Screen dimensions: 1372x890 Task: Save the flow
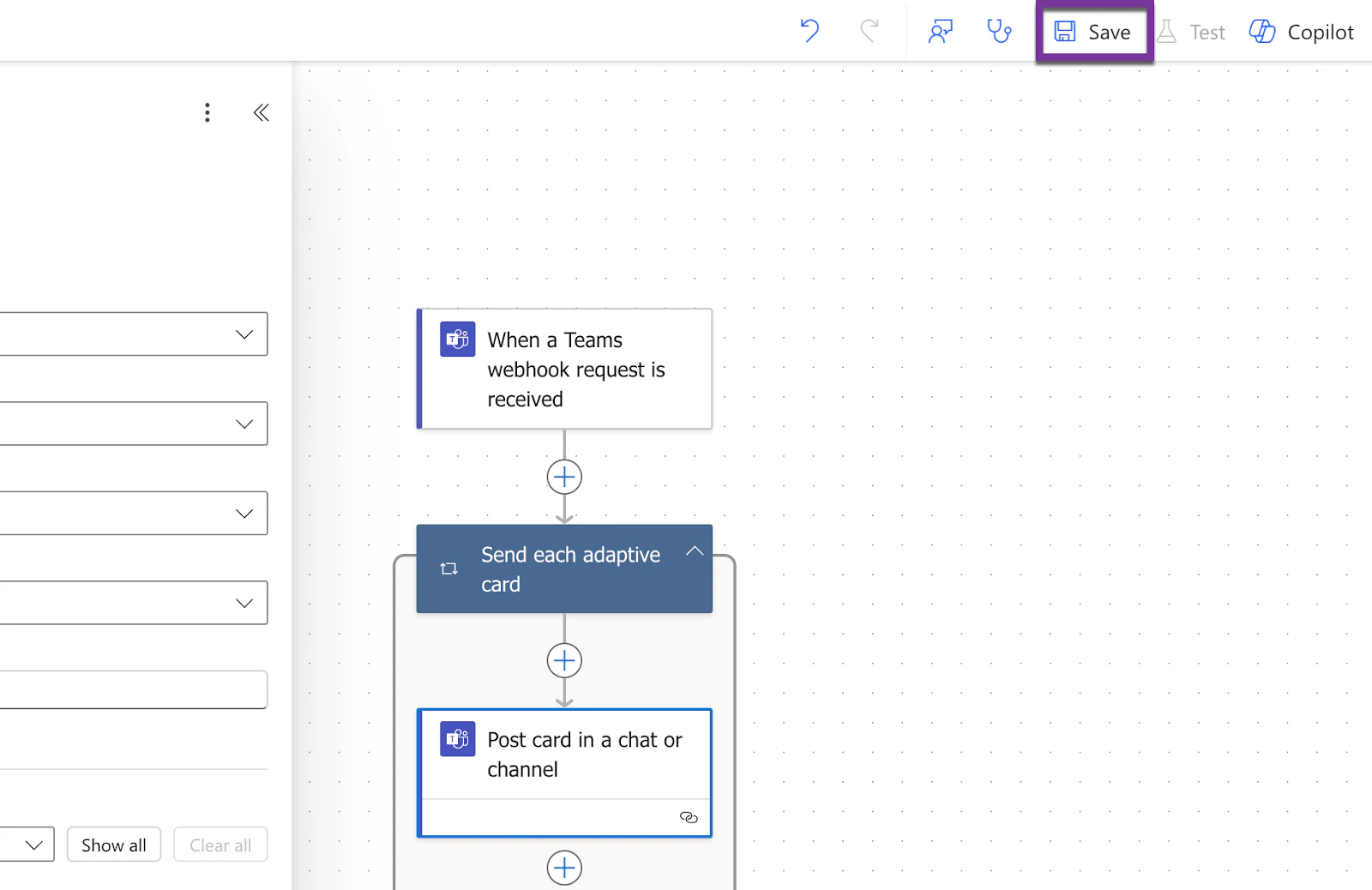pyautogui.click(x=1093, y=32)
